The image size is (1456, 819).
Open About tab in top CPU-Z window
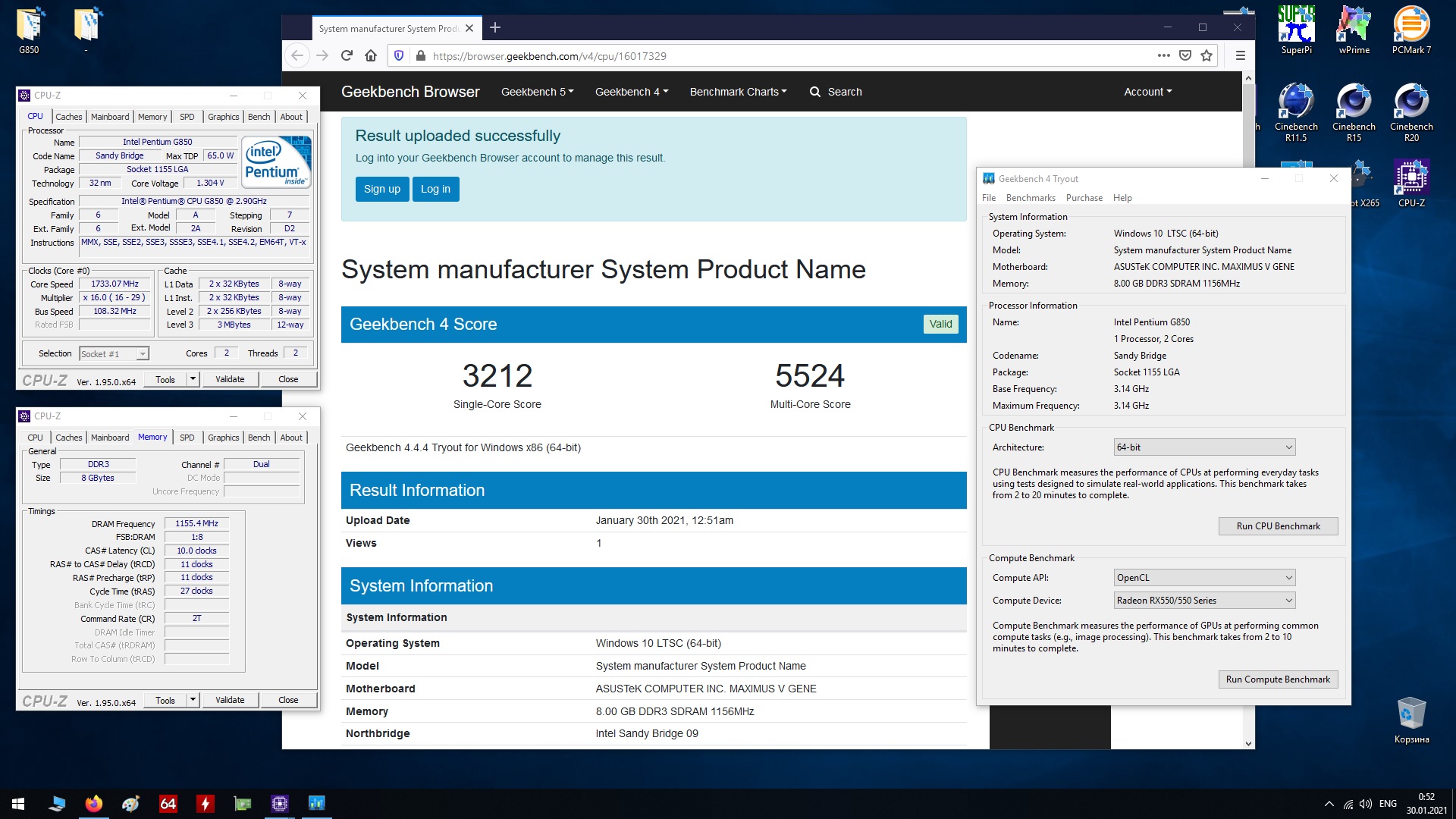tap(291, 117)
